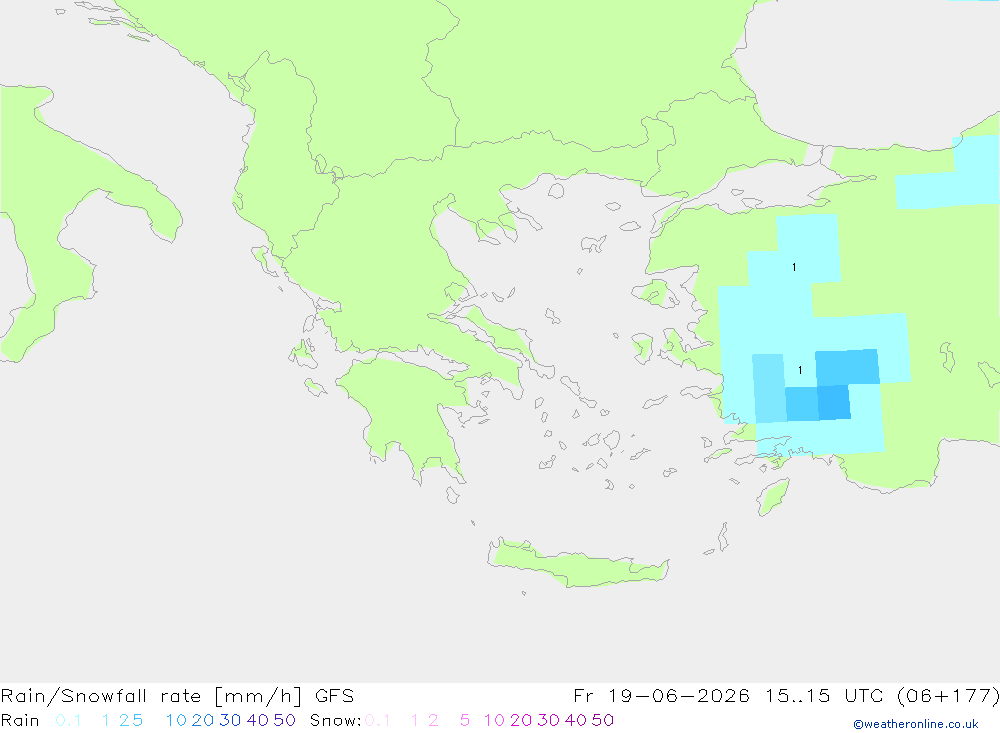Image resolution: width=1000 pixels, height=733 pixels.
Task: Click the 'Rain/Snowfall rate [mm/h] GFS' title
Action: coord(177,696)
